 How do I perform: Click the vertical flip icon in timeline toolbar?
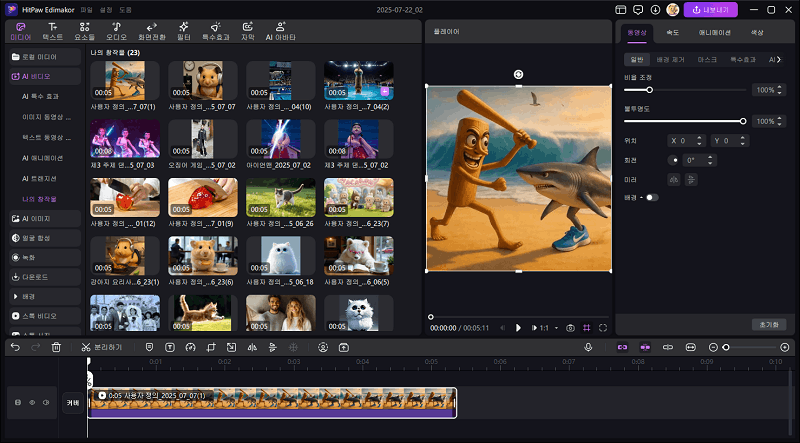272,347
